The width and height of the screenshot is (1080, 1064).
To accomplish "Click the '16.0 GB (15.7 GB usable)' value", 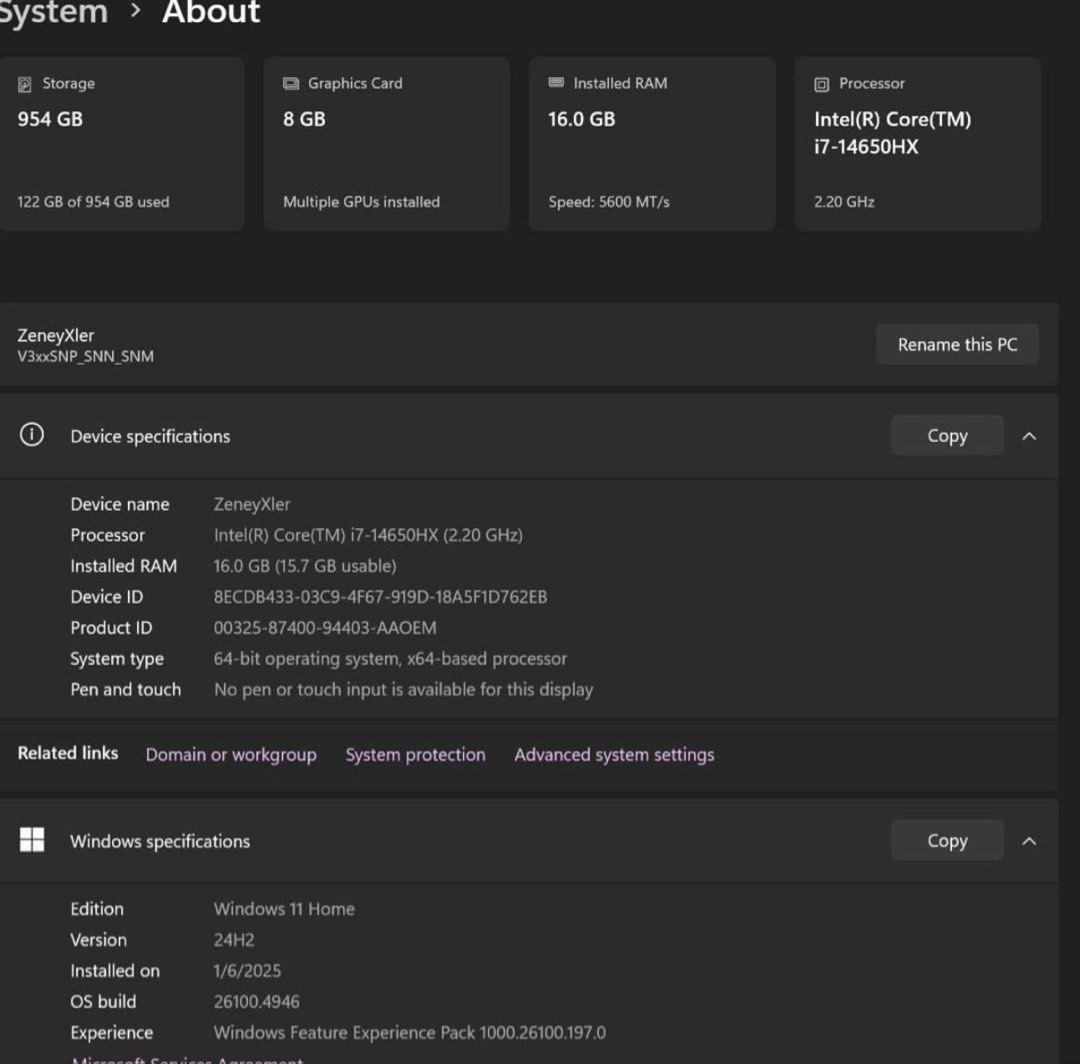I will [305, 566].
